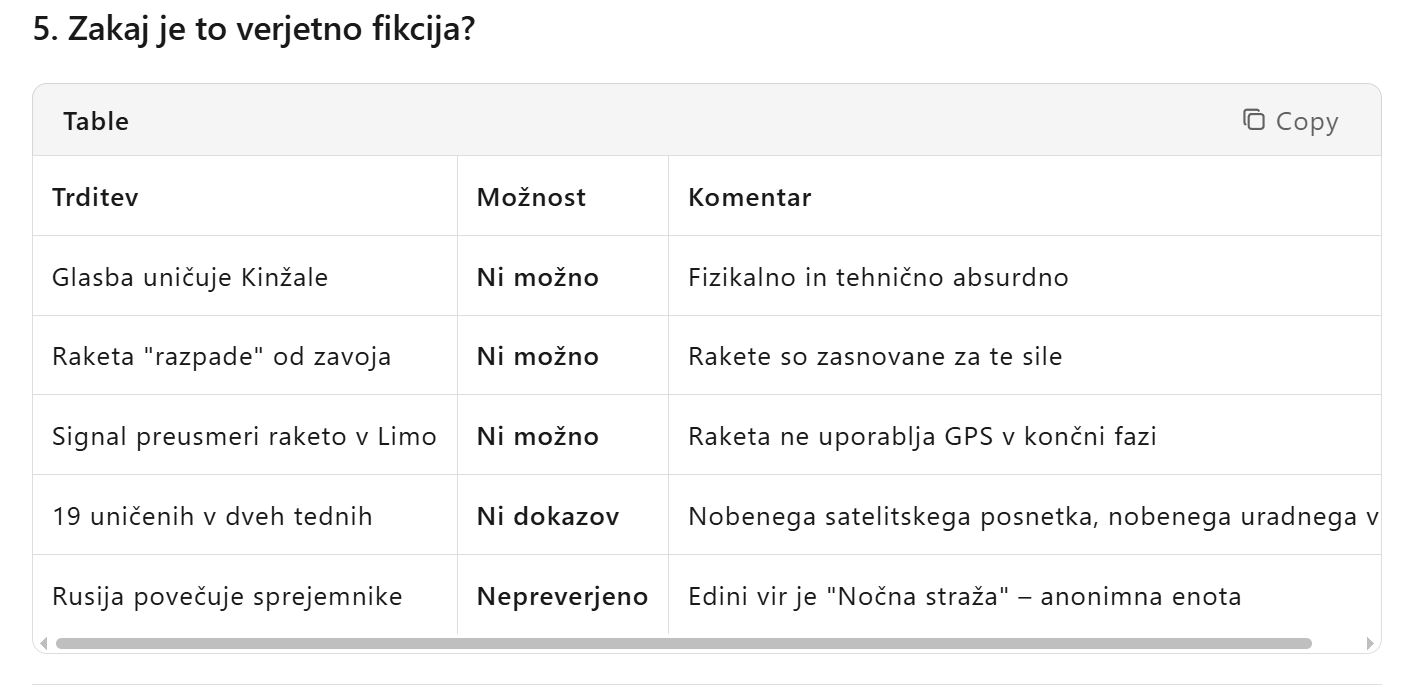The width and height of the screenshot is (1425, 687).
Task: Click the Copy icon above the table
Action: [x=1253, y=120]
